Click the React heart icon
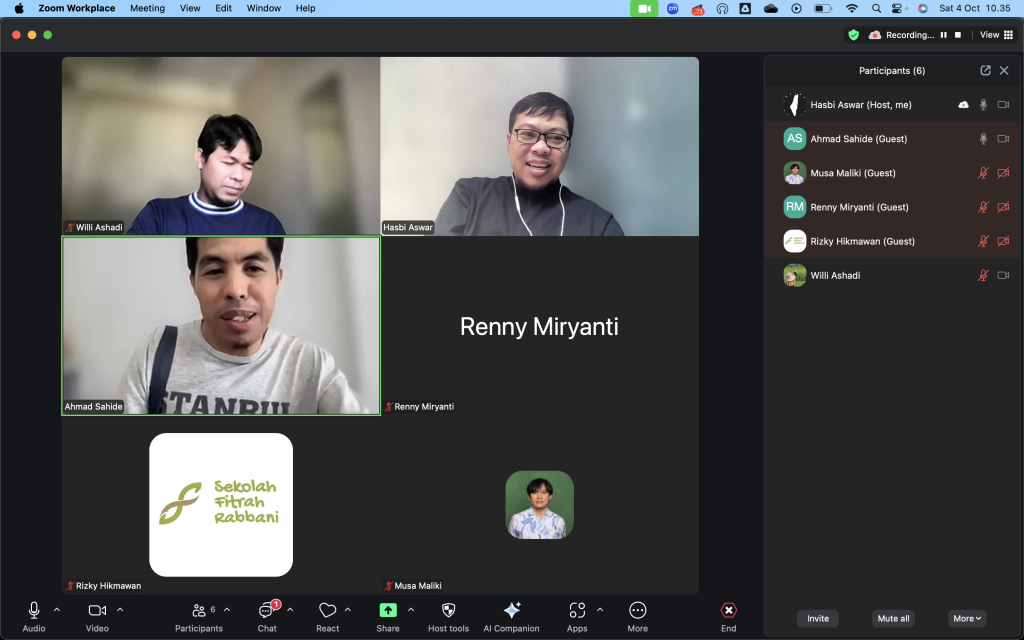 click(327, 611)
